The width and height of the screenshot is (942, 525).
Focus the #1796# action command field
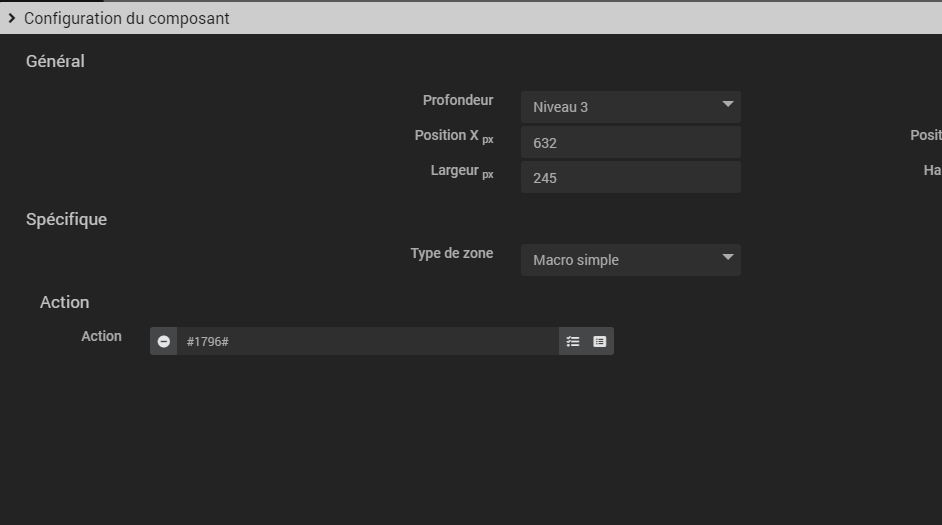pyautogui.click(x=367, y=341)
